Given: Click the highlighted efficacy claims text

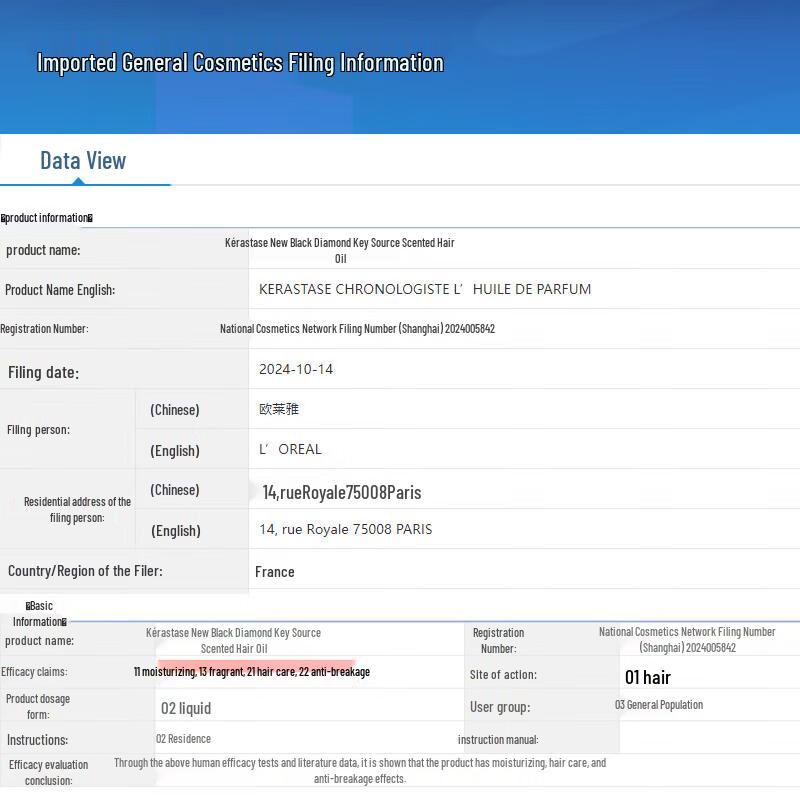Looking at the screenshot, I should pos(252,671).
